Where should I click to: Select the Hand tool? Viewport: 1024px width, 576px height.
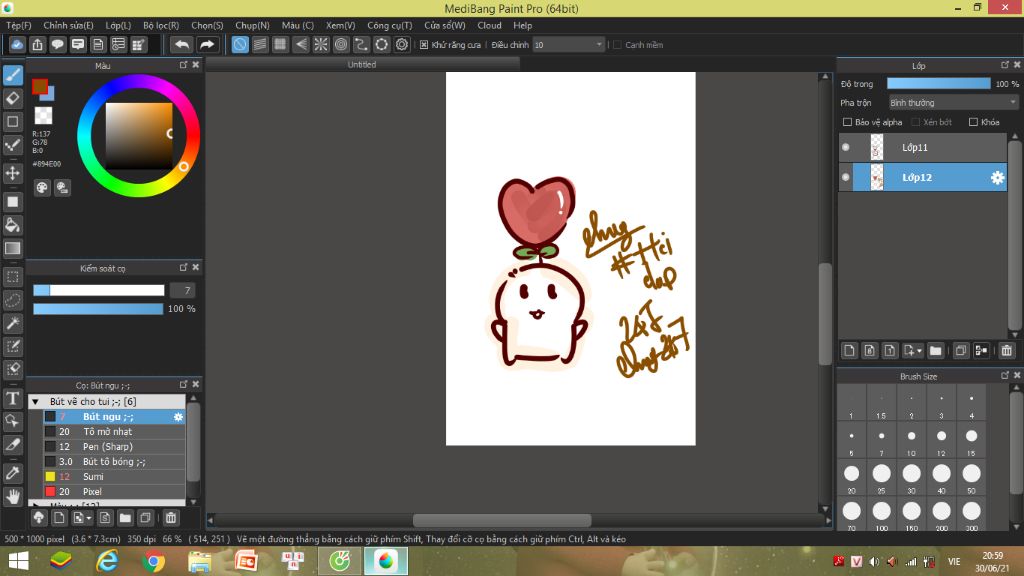tap(13, 496)
